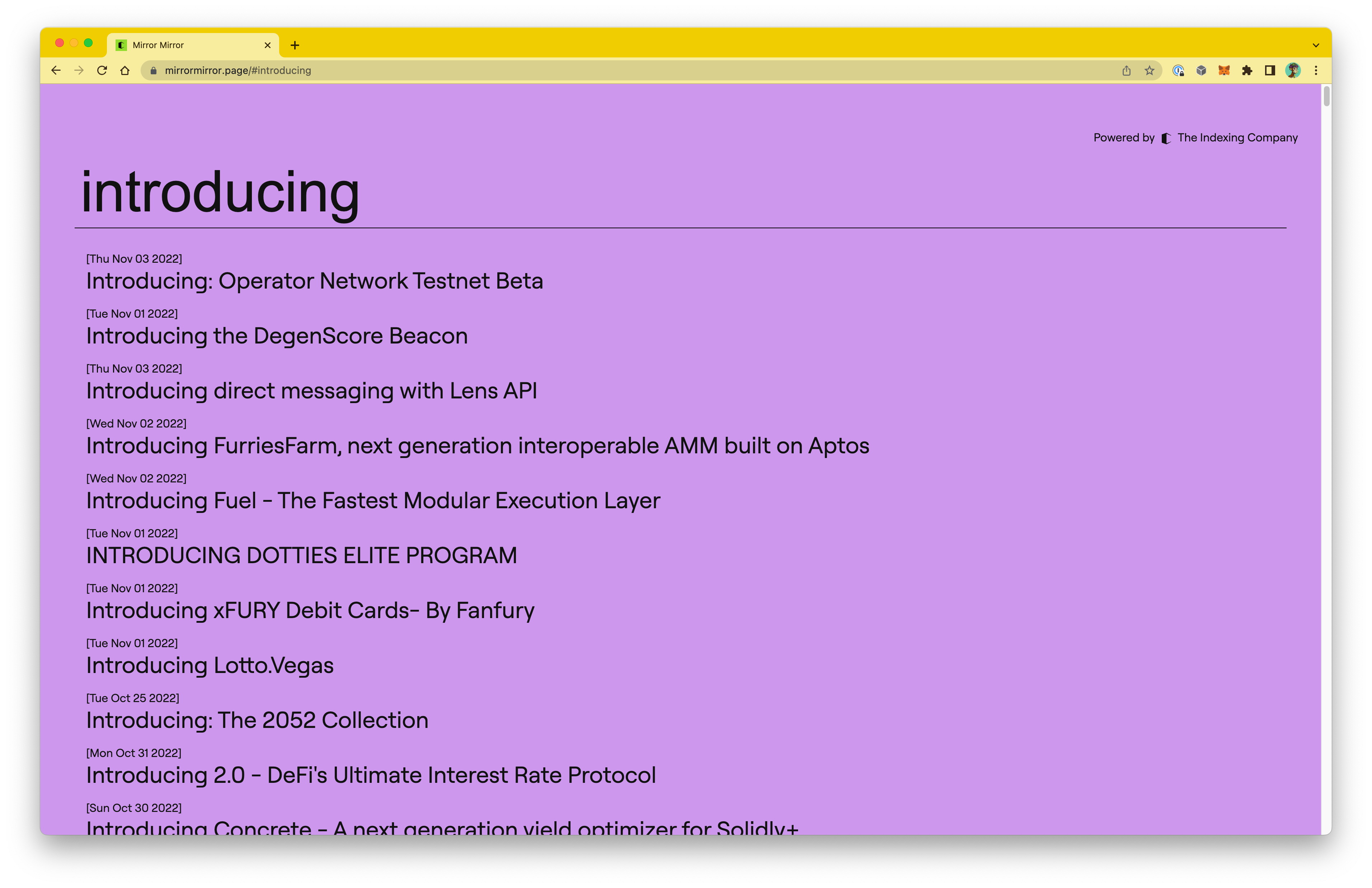Click the lock icon in address bar
Viewport: 1372px width, 888px height.
point(153,70)
